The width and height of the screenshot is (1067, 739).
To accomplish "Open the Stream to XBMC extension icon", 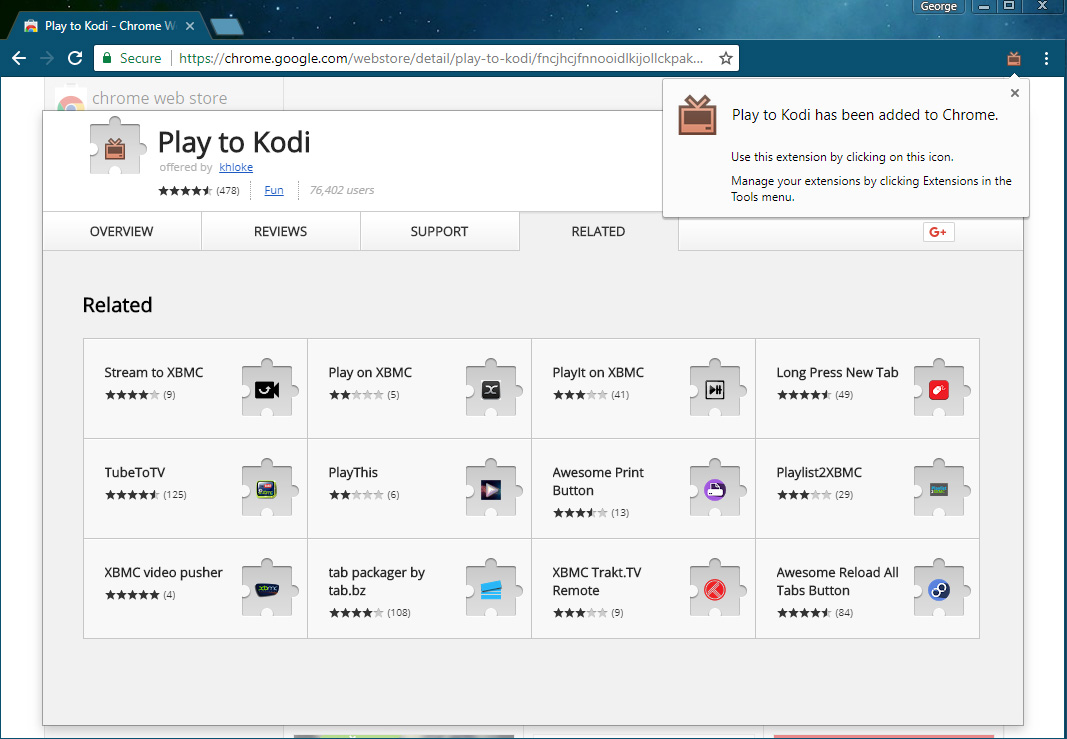I will point(267,387).
